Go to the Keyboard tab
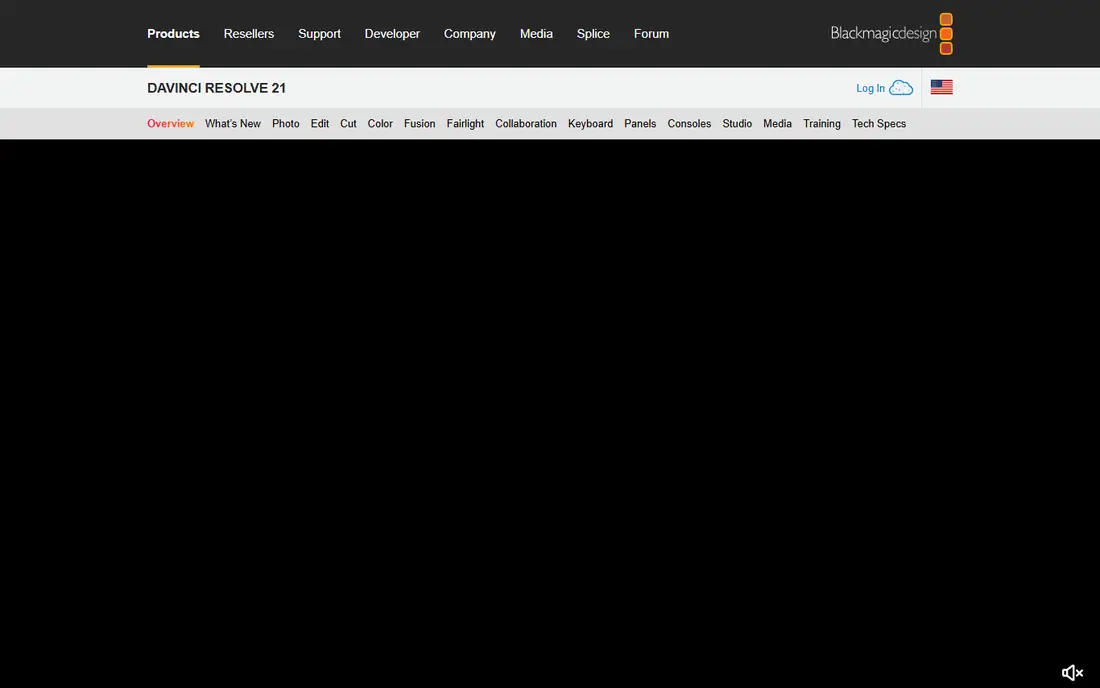The height and width of the screenshot is (688, 1100). (591, 123)
